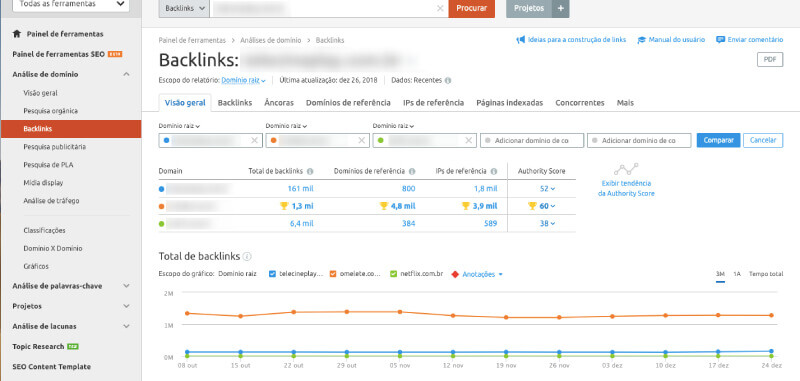Image resolution: width=800 pixels, height=381 pixels.
Task: Clear the search box with the X icon
Action: 440,8
